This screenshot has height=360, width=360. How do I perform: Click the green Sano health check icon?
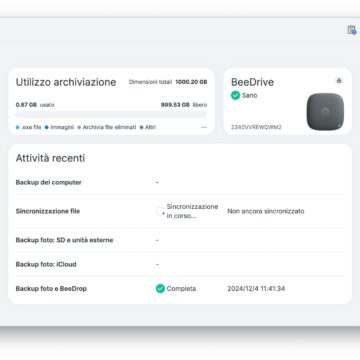tap(235, 95)
